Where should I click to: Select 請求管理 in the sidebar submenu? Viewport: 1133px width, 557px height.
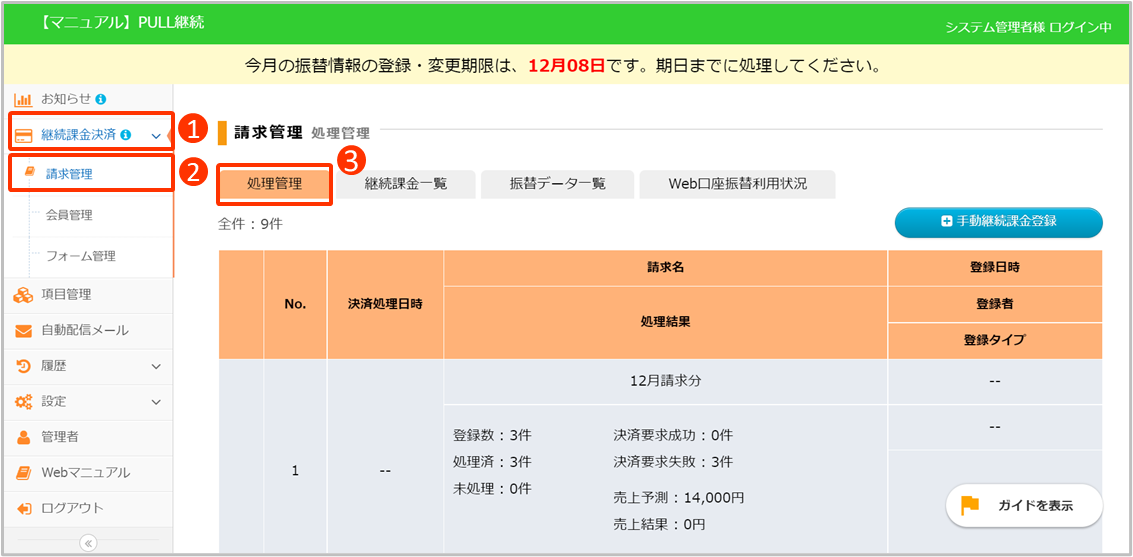69,174
